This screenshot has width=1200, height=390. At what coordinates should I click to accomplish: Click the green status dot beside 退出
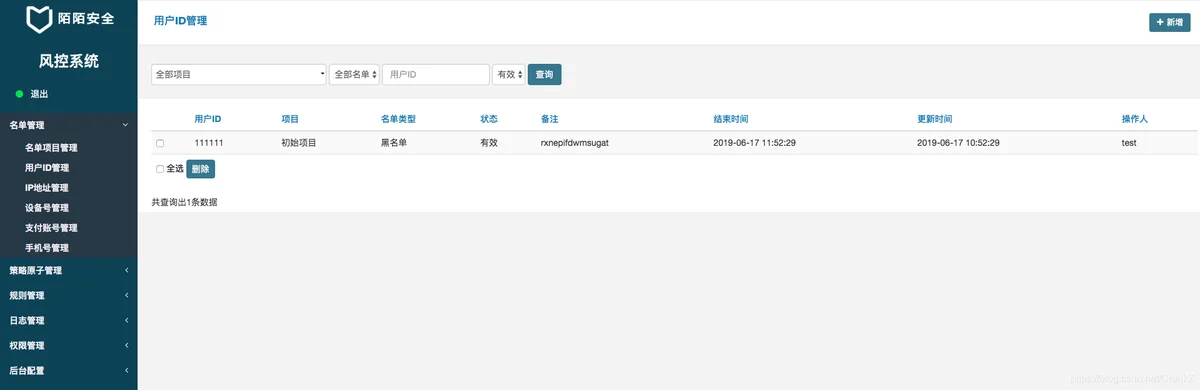(x=19, y=94)
